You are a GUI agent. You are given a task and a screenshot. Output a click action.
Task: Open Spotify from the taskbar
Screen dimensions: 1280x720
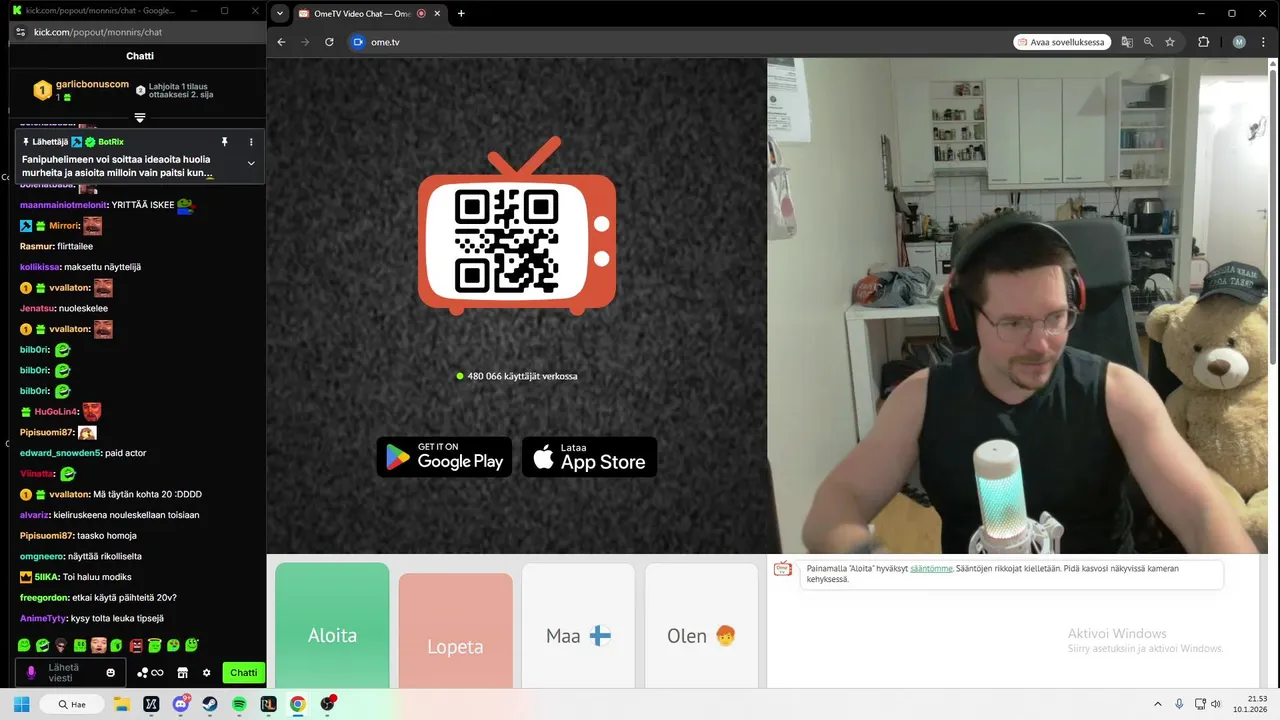(239, 704)
